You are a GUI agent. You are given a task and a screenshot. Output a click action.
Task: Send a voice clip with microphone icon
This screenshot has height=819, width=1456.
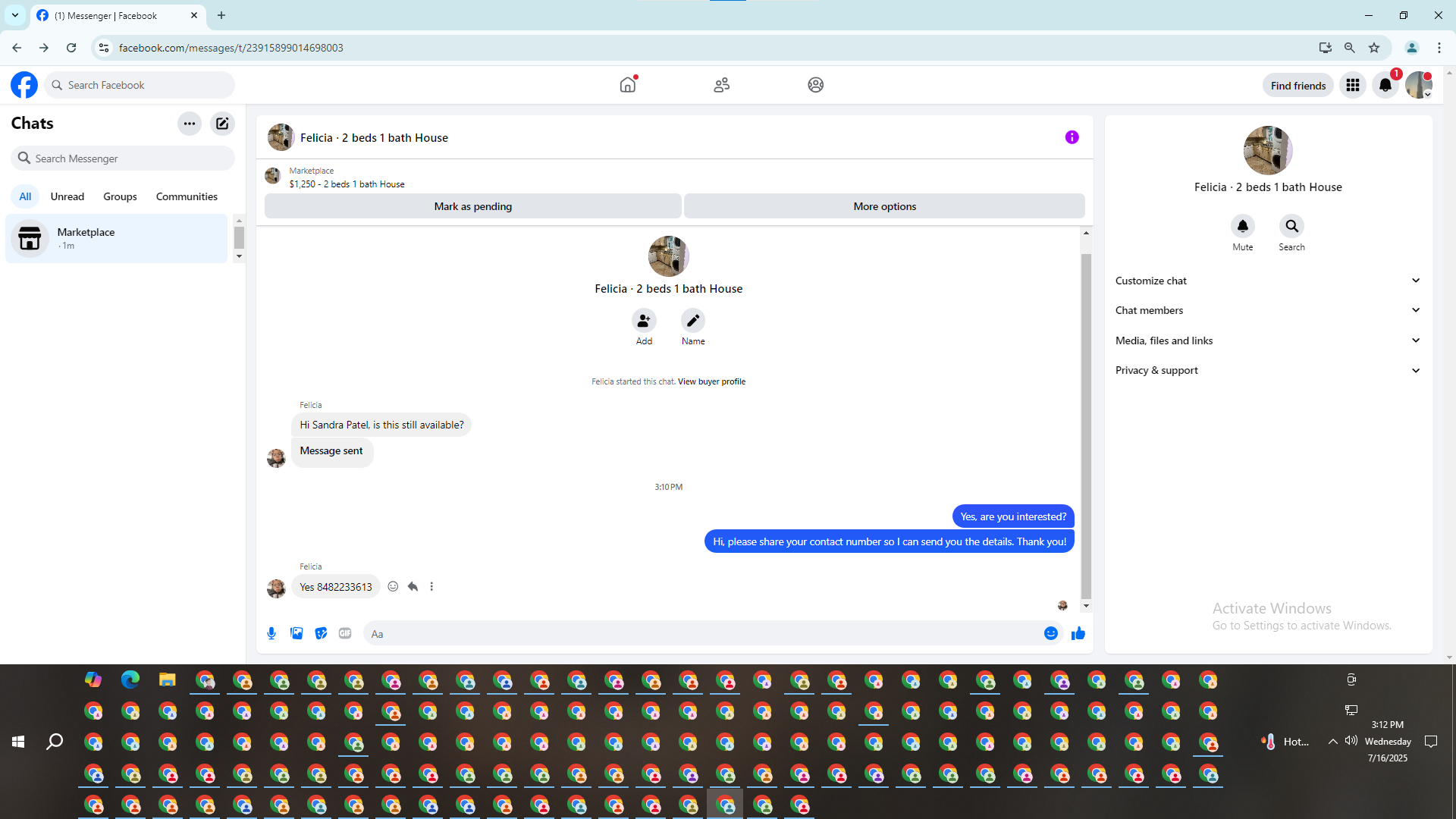click(x=271, y=633)
